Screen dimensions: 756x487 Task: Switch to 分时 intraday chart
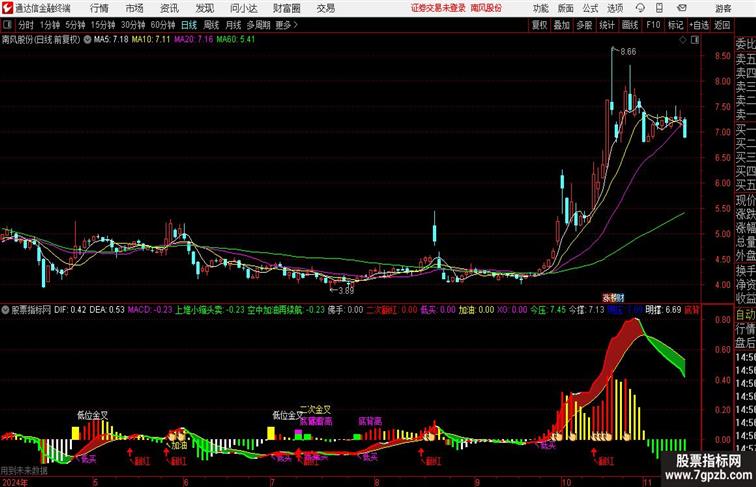[x=26, y=25]
